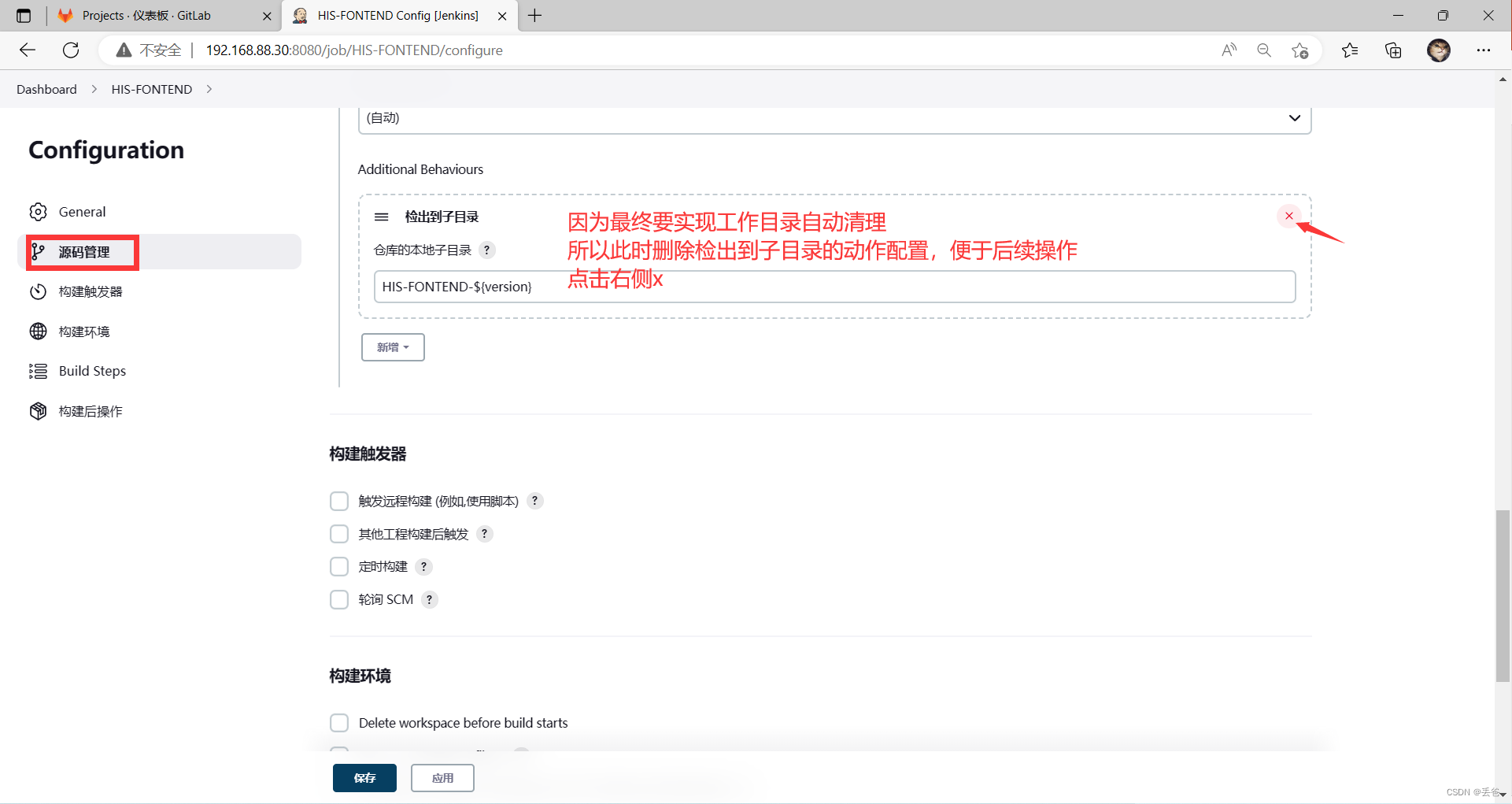Open a new browser tab
This screenshot has width=1512, height=804.
tap(535, 16)
